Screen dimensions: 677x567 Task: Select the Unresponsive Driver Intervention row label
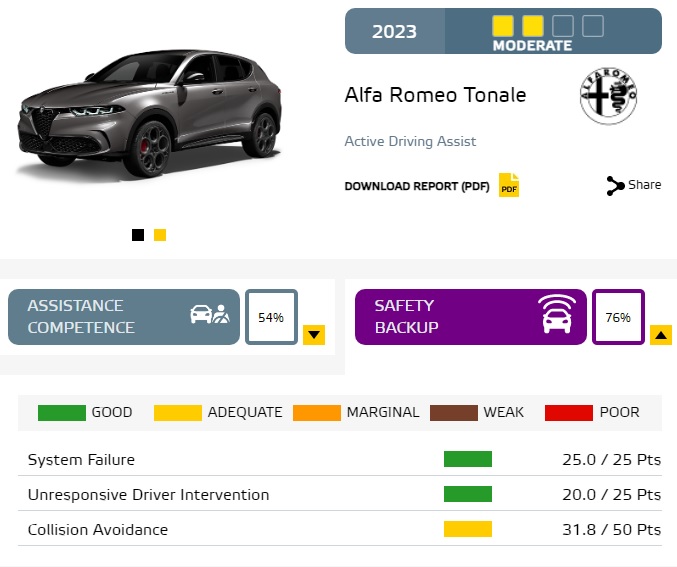[149, 494]
